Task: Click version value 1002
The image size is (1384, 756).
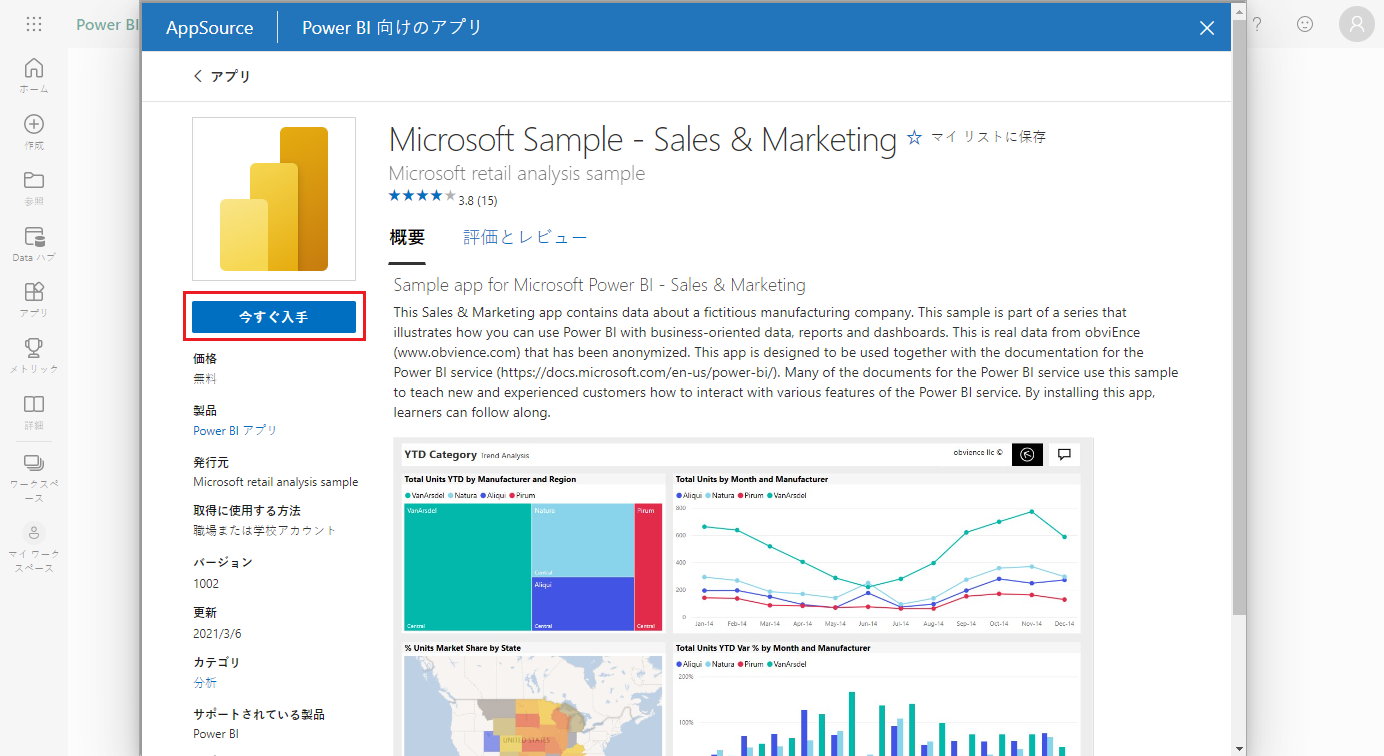Action: [x=206, y=583]
